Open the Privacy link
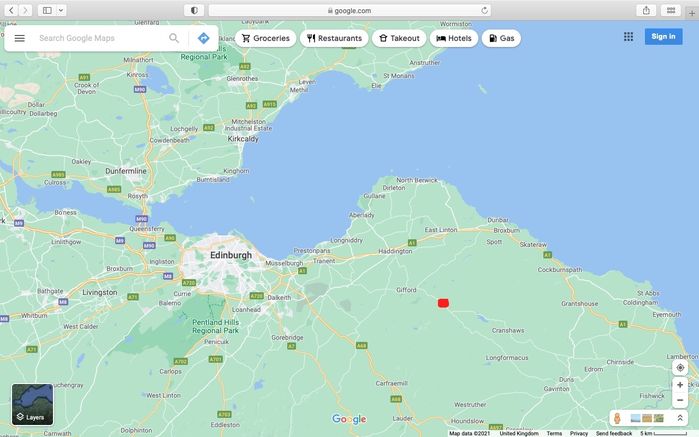This screenshot has height=437, width=699. point(579,433)
